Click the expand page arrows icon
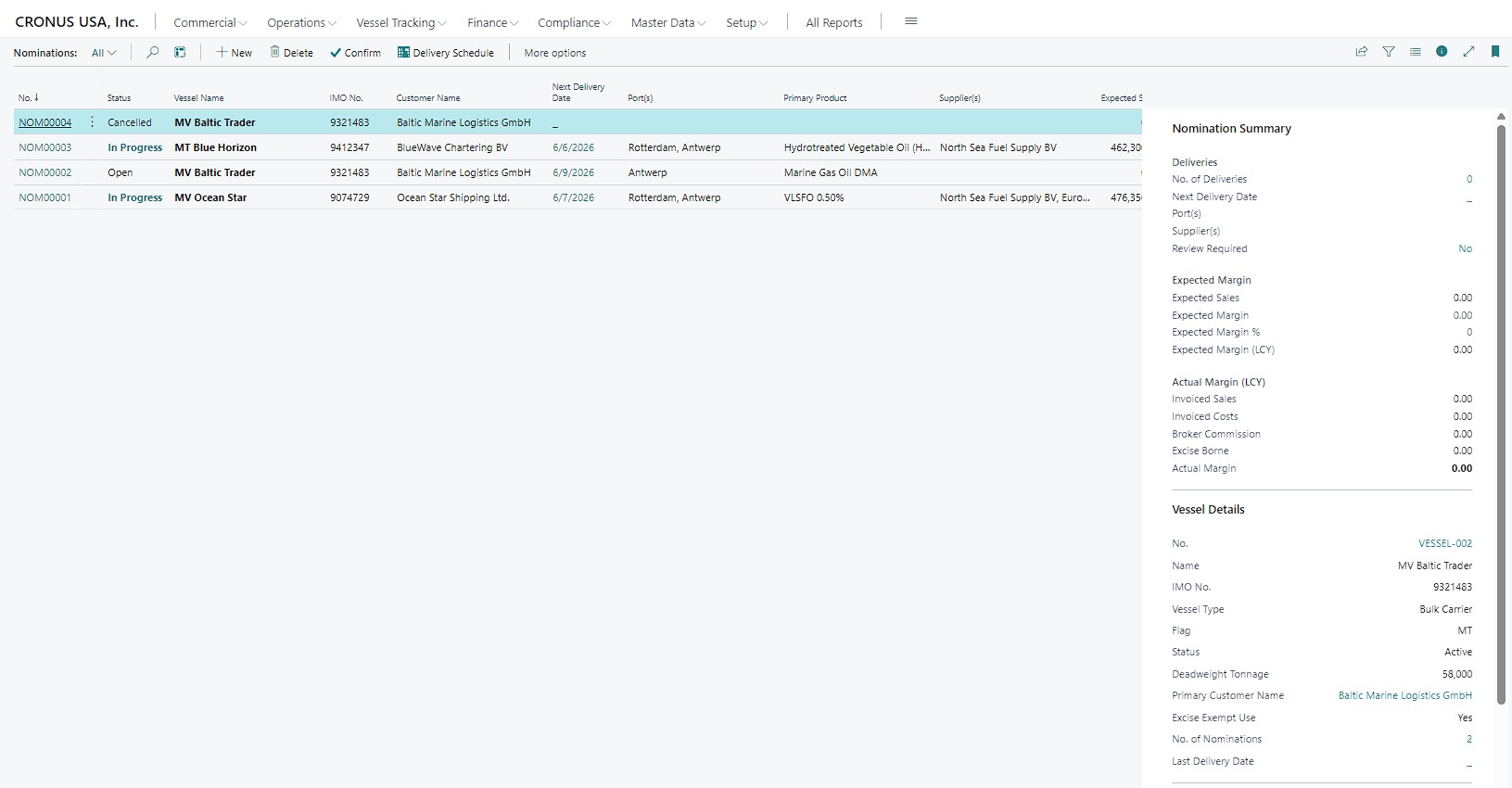Image resolution: width=1512 pixels, height=788 pixels. pyautogui.click(x=1468, y=52)
